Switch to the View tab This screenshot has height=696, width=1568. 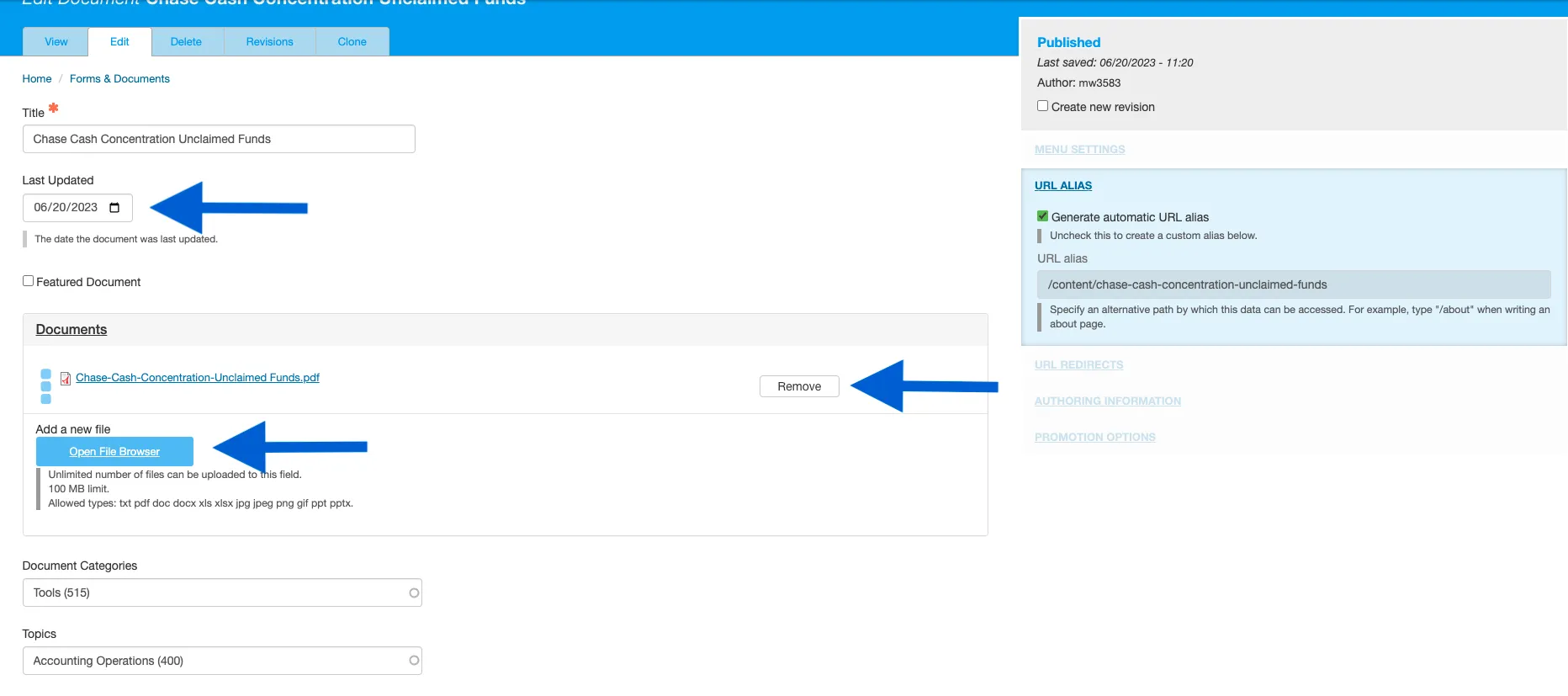pos(56,42)
